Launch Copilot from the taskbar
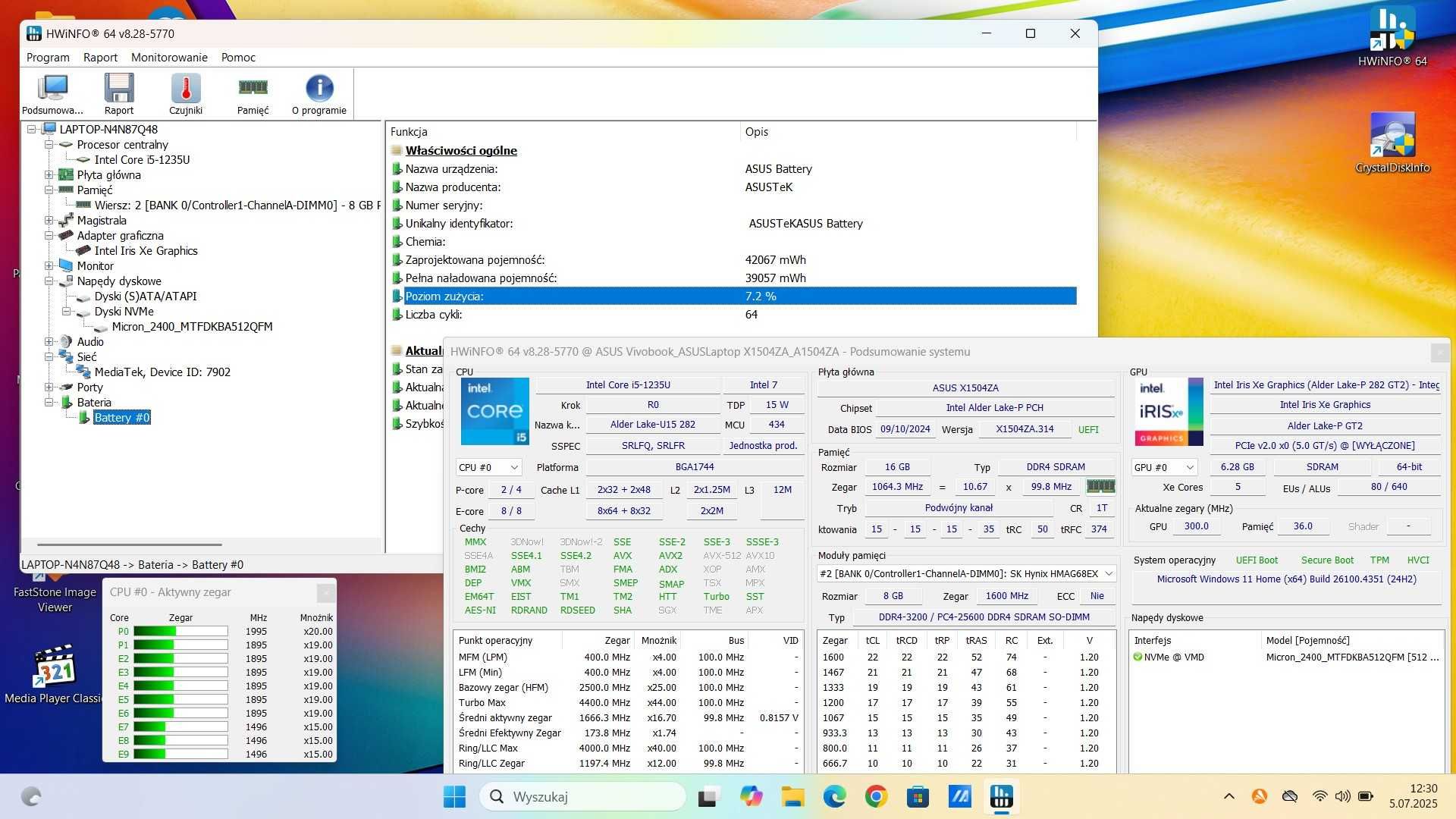The image size is (1456, 819). pos(751,796)
